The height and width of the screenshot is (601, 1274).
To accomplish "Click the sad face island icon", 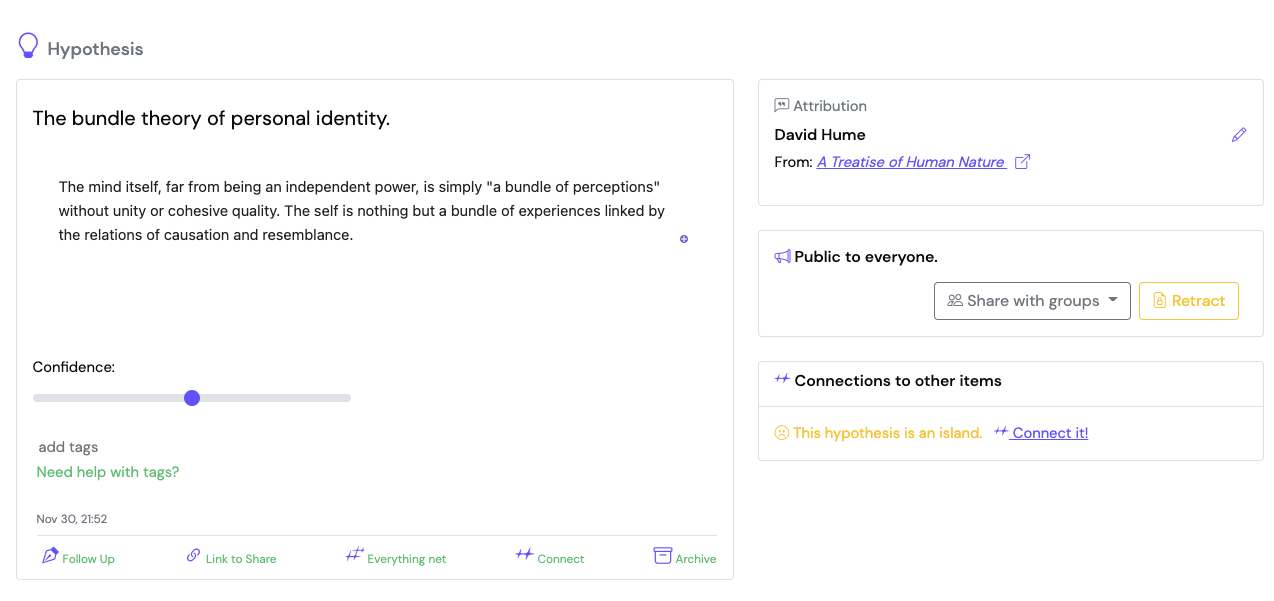I will pyautogui.click(x=782, y=433).
